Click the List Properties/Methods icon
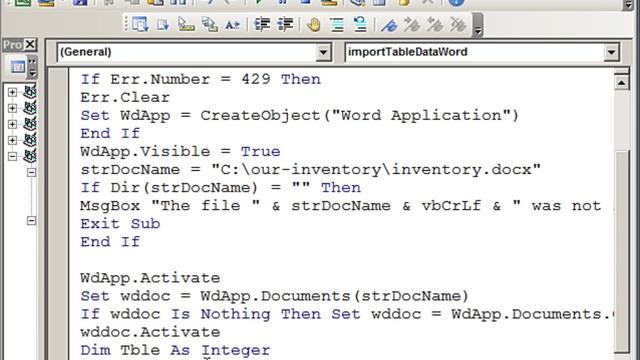This screenshot has height=360, width=640. tap(140, 24)
